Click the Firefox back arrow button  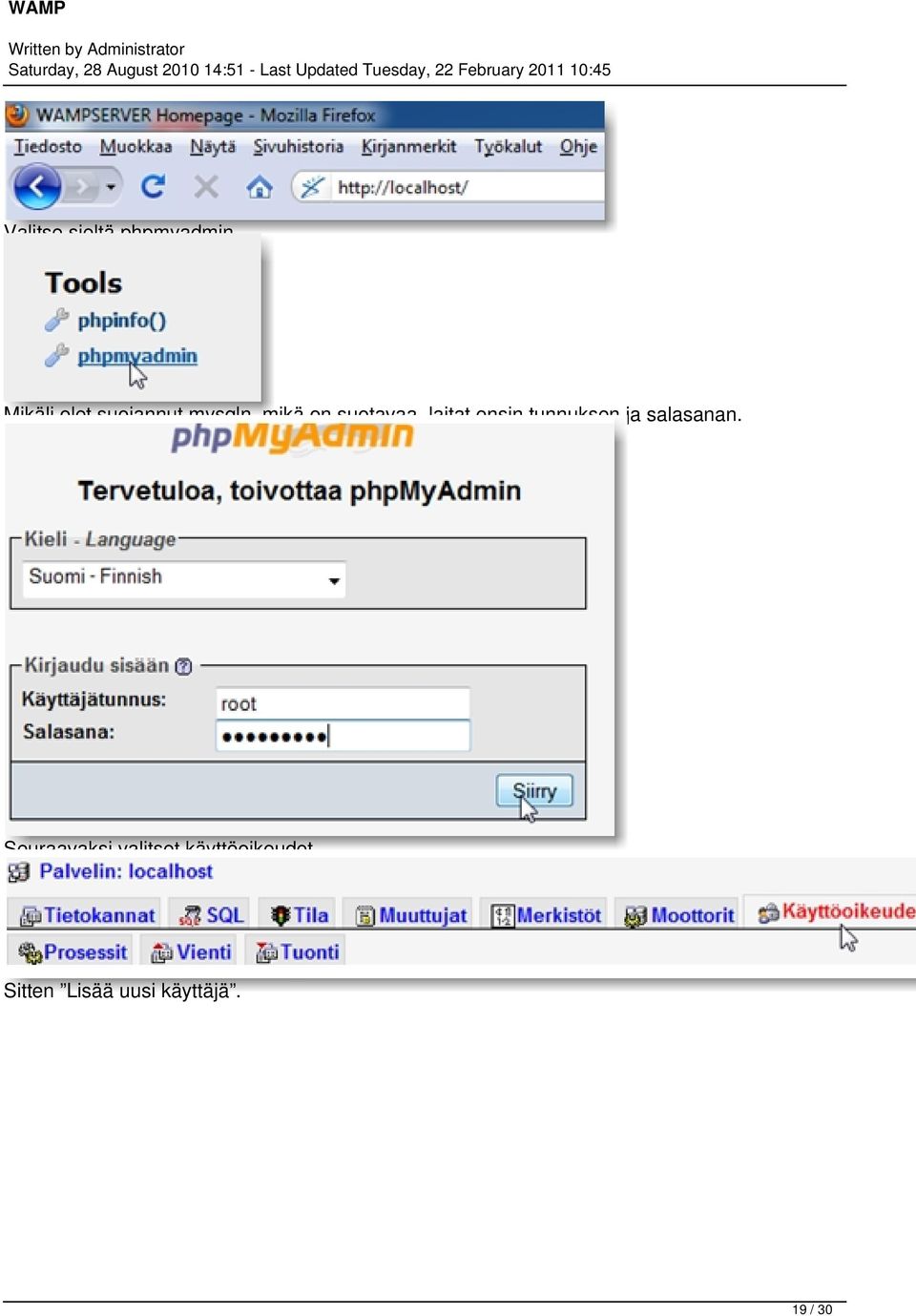37,186
